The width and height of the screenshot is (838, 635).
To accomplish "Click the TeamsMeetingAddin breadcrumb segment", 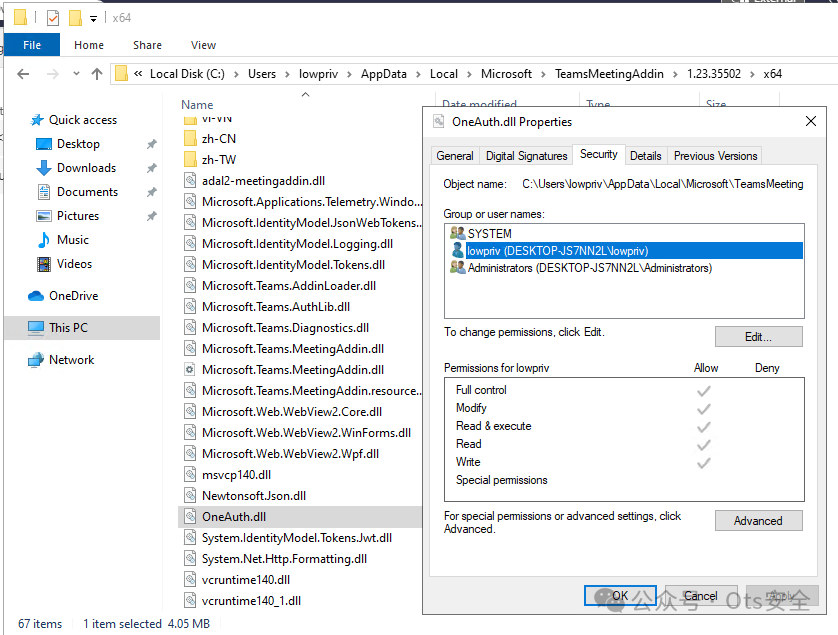I will pos(609,74).
